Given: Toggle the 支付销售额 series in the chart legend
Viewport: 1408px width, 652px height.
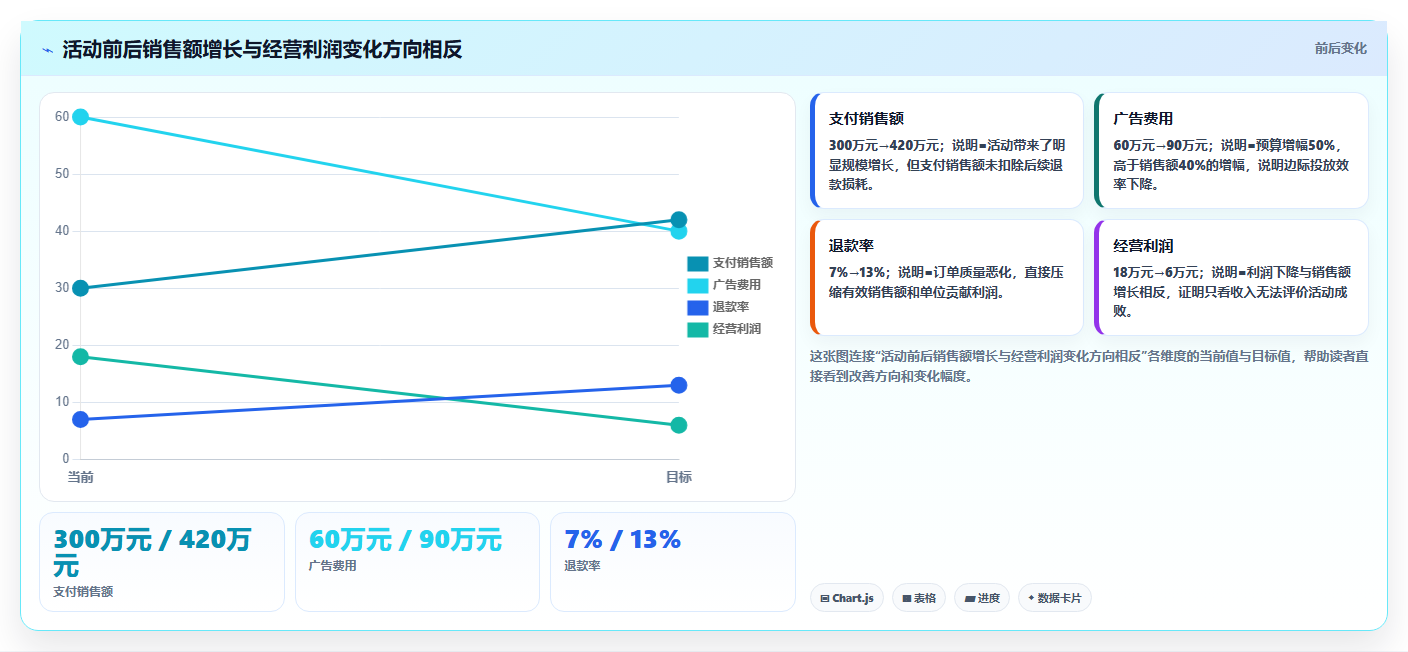Looking at the screenshot, I should 729,263.
